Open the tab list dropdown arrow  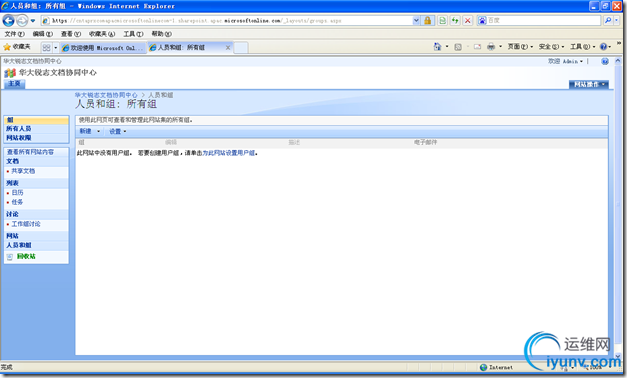pyautogui.click(x=56, y=48)
